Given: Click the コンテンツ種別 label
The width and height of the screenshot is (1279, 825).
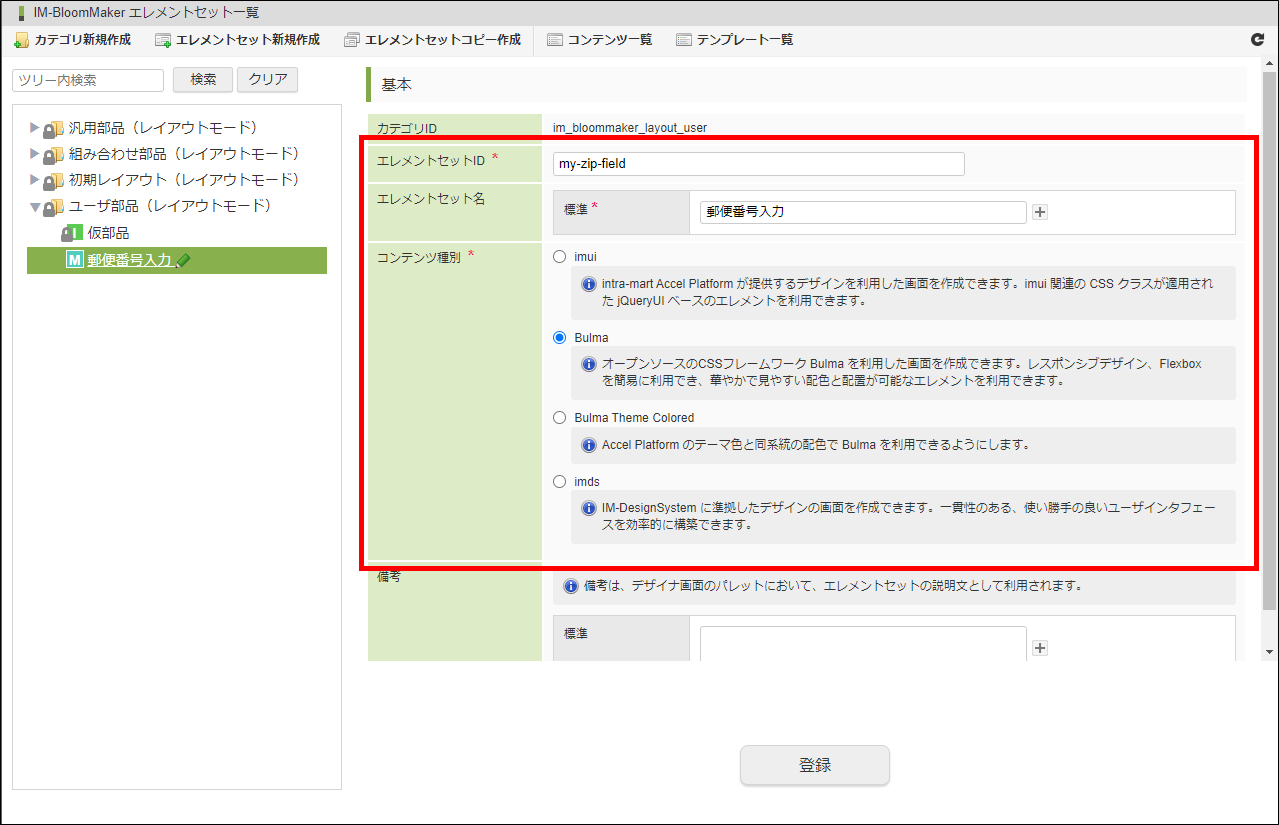Looking at the screenshot, I should point(418,256).
